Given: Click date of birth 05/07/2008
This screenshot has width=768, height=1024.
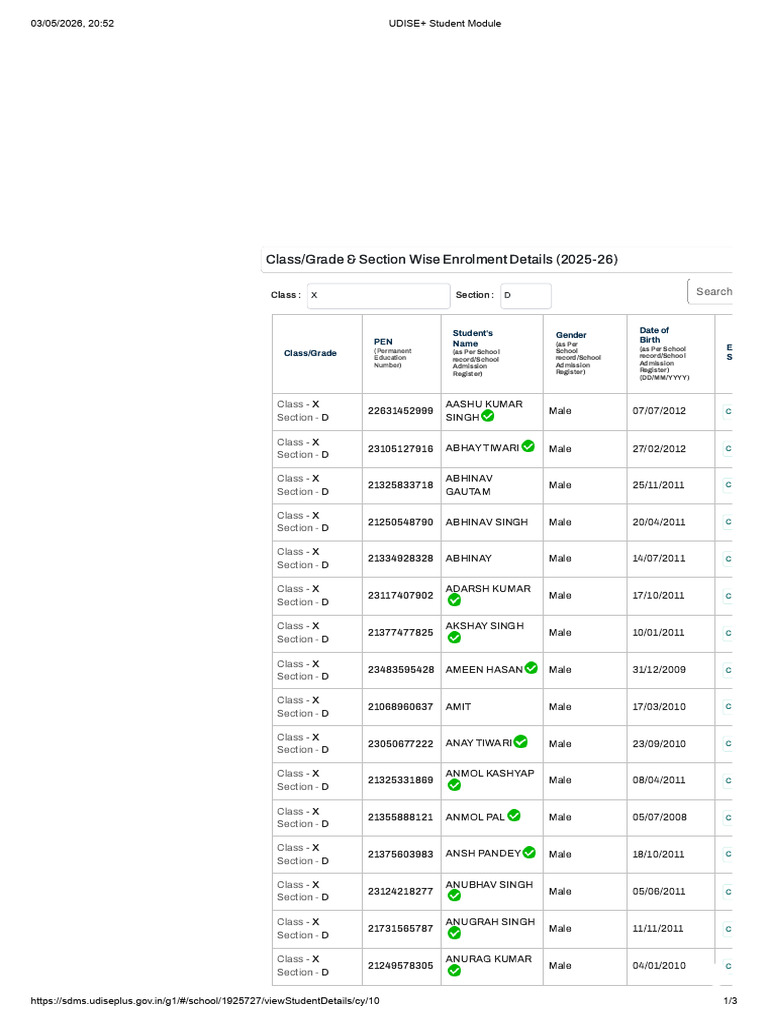Looking at the screenshot, I should tap(659, 818).
